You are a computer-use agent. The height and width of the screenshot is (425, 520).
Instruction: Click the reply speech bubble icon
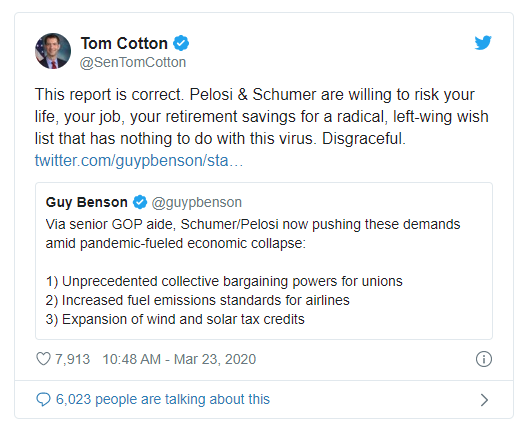[43, 399]
